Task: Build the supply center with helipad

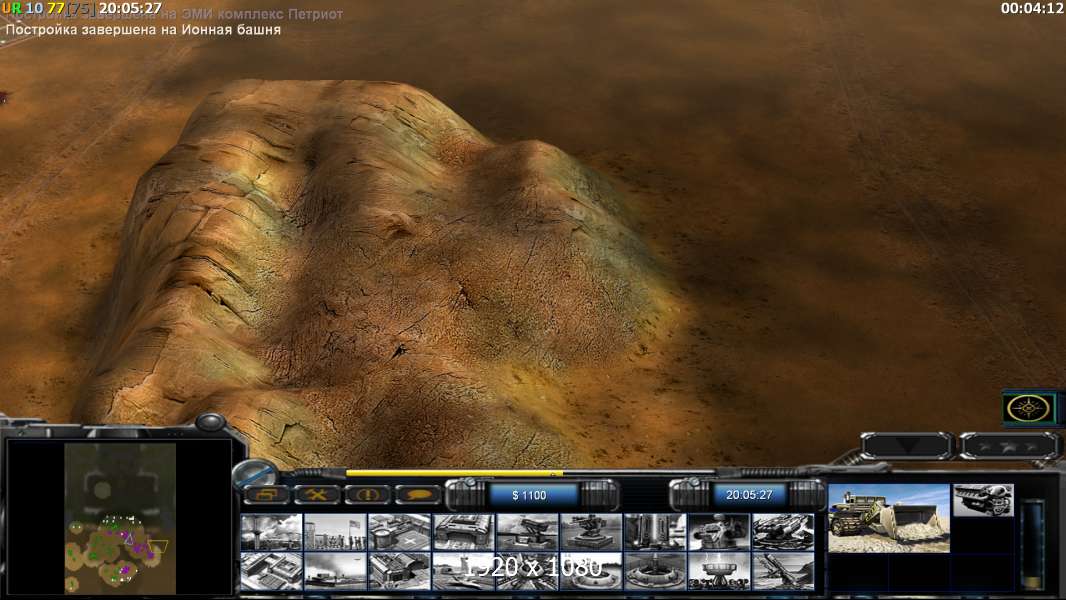Action: tap(399, 531)
